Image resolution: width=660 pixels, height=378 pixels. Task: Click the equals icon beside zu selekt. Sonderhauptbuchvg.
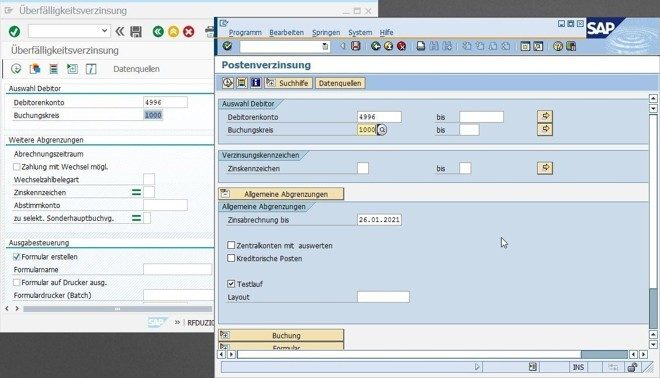point(136,218)
